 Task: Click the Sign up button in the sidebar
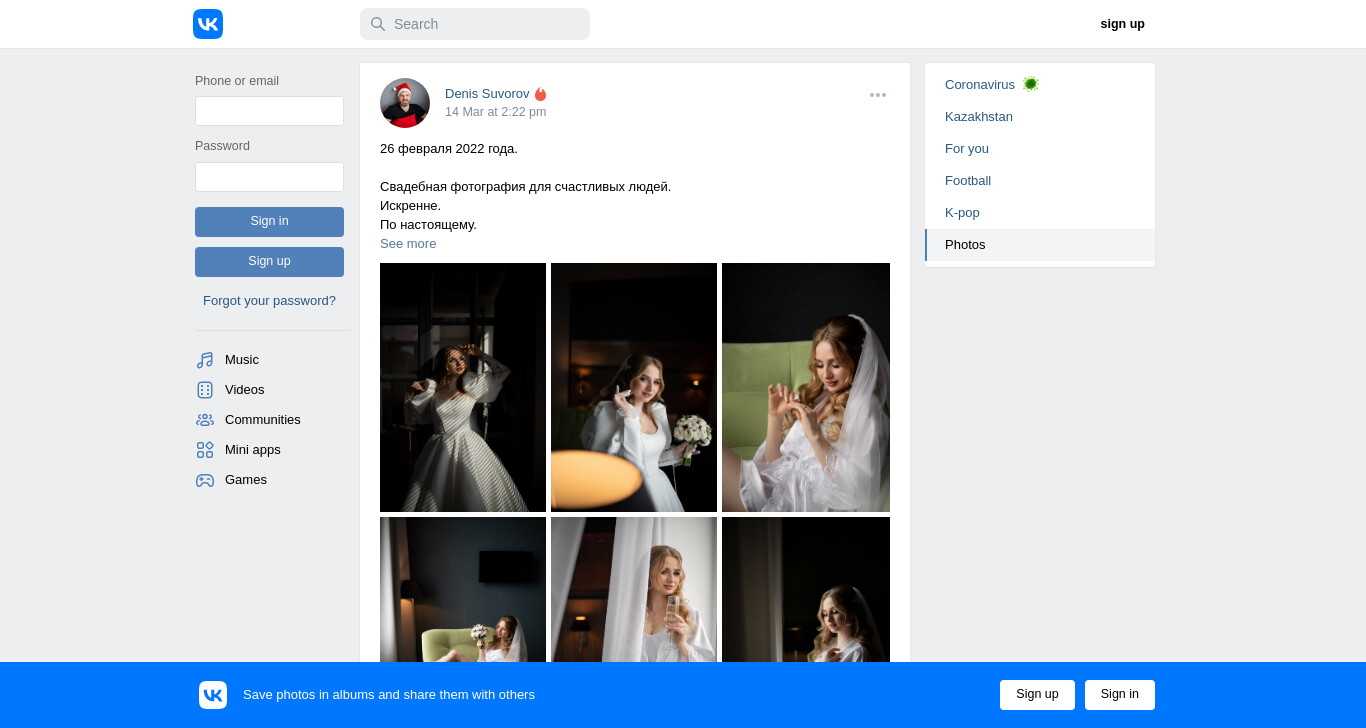click(269, 262)
